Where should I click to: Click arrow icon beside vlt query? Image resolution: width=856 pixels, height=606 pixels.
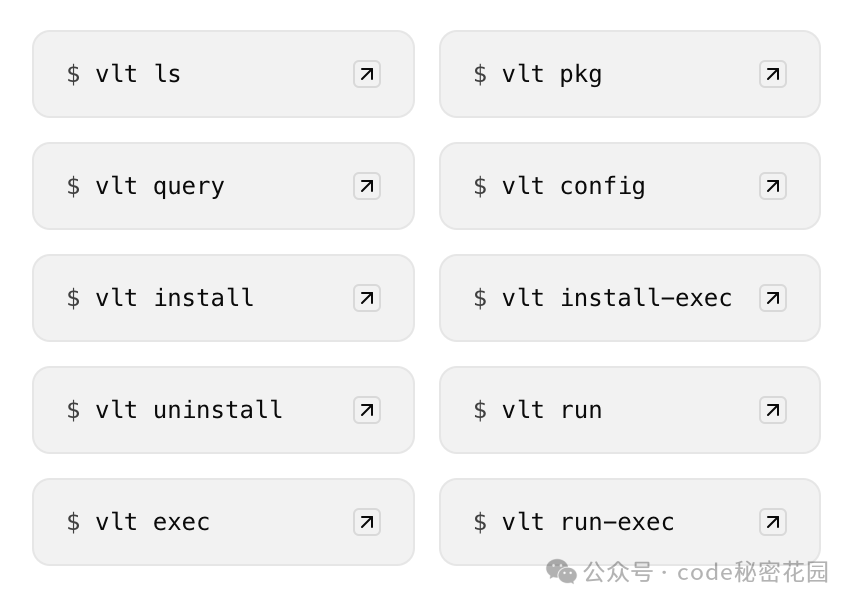[367, 186]
